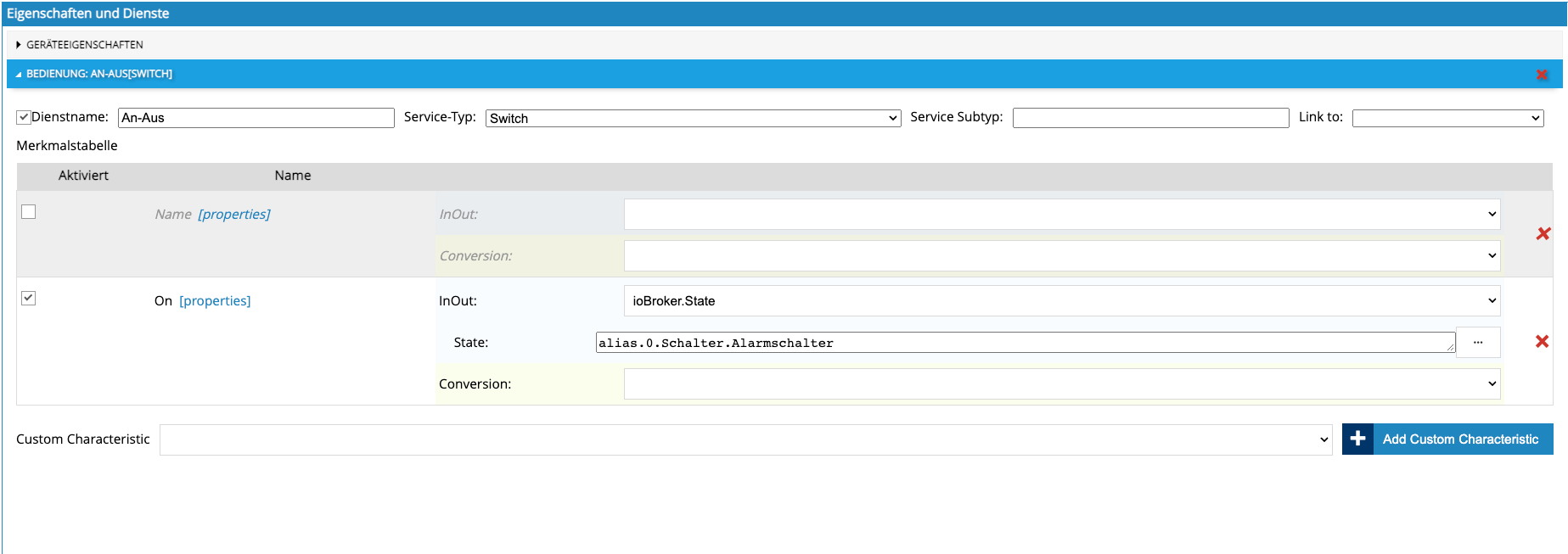
Task: Browse for state with the ellipsis button
Action: (x=1477, y=343)
